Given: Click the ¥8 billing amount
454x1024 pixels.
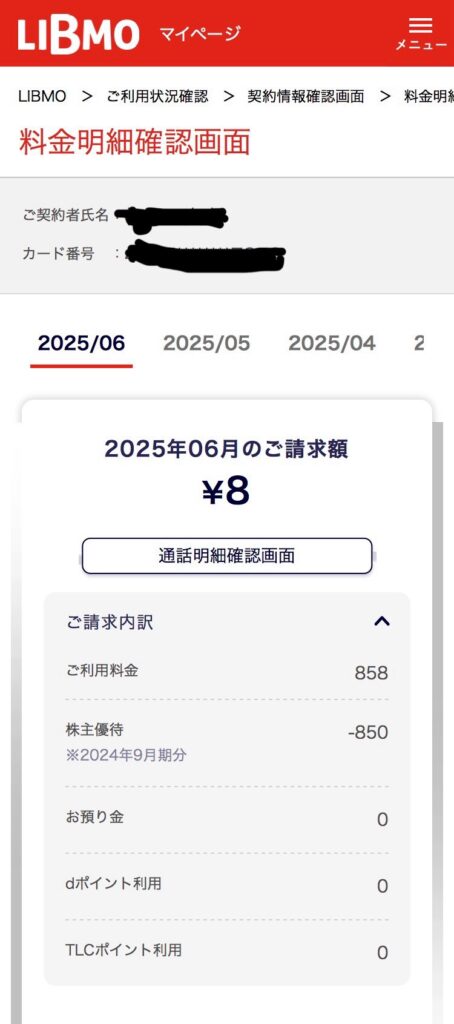Looking at the screenshot, I should [226, 492].
